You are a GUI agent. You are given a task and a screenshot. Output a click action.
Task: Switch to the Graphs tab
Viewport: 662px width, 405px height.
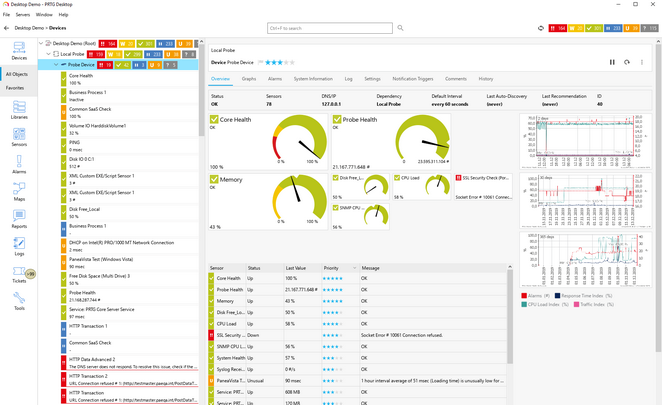point(249,79)
